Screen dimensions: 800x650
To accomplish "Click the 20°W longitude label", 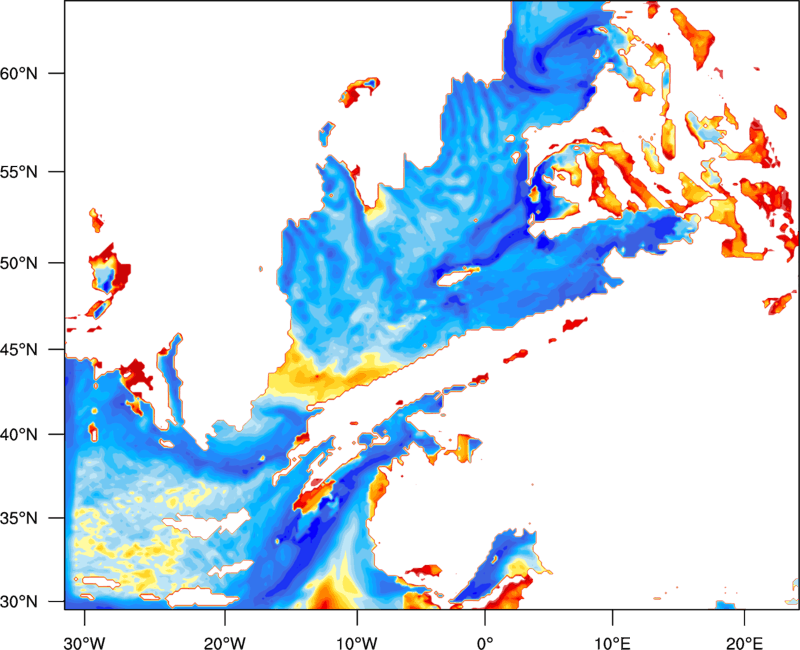I will 225,643.
